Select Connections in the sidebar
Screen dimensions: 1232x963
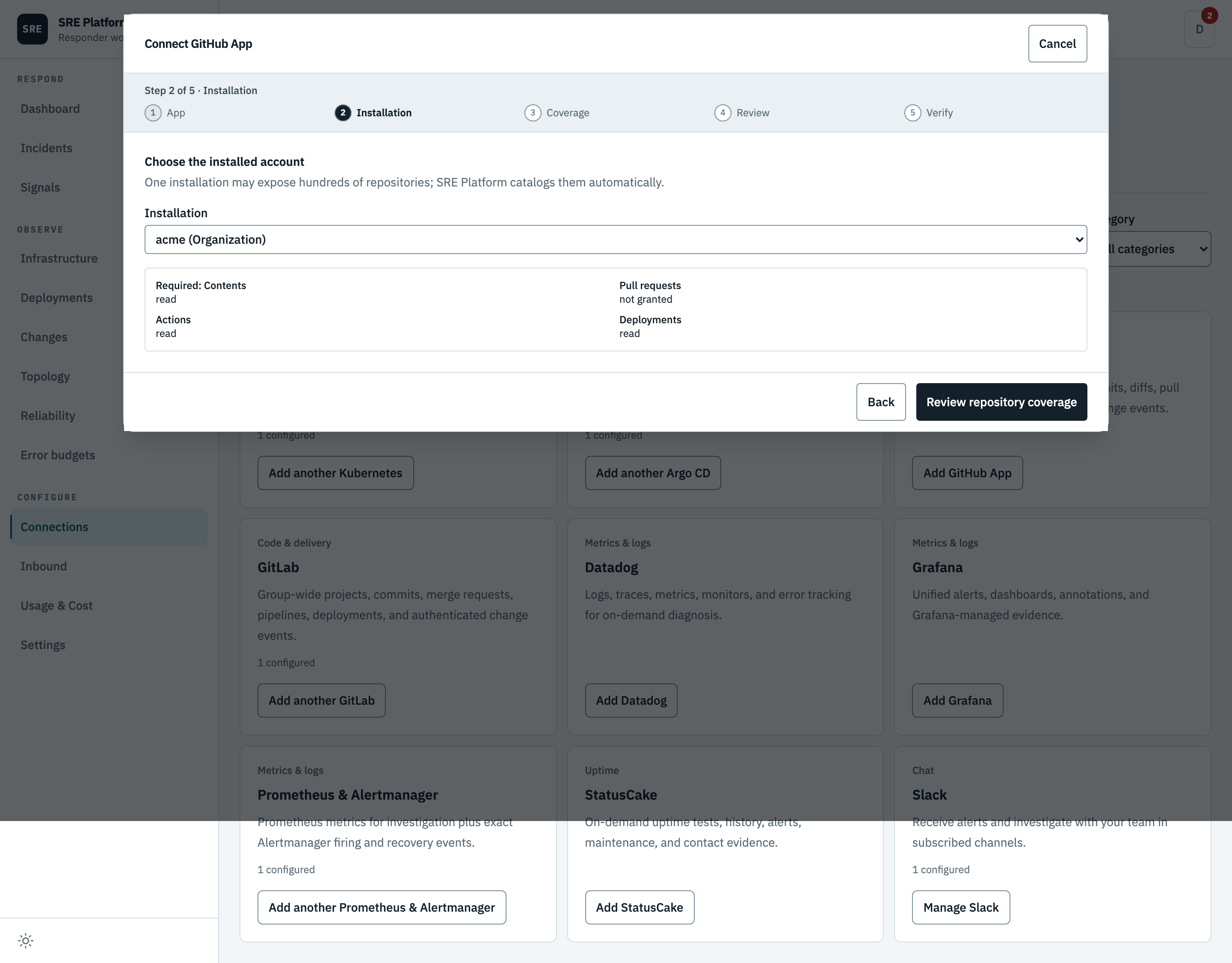click(109, 527)
